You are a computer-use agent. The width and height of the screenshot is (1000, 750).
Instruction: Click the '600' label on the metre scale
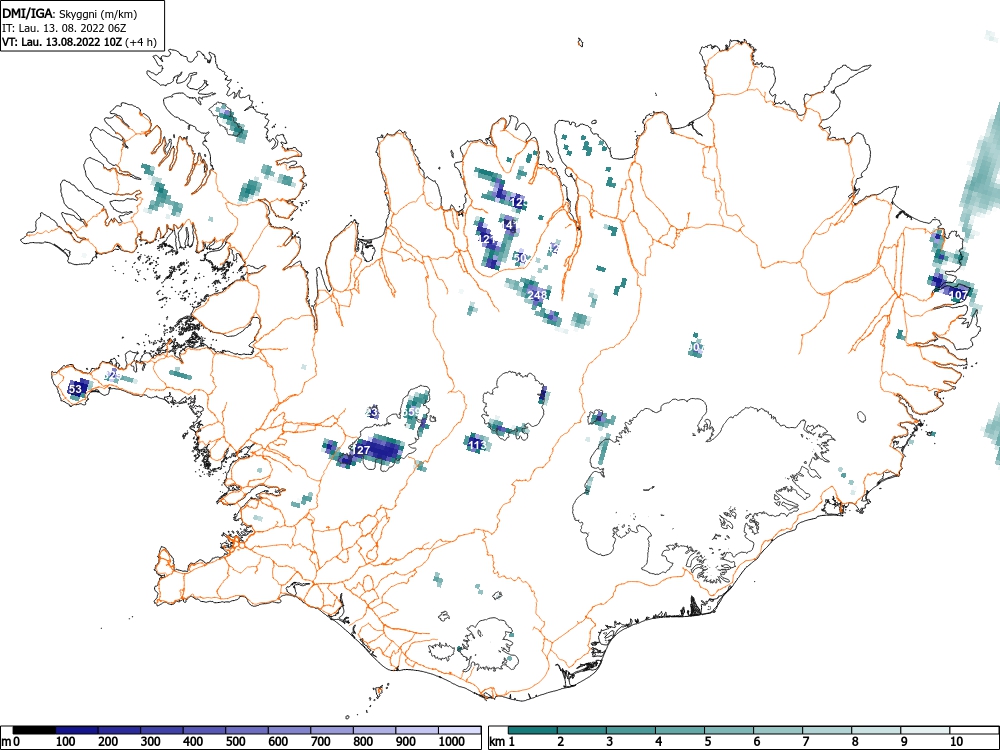(x=278, y=742)
